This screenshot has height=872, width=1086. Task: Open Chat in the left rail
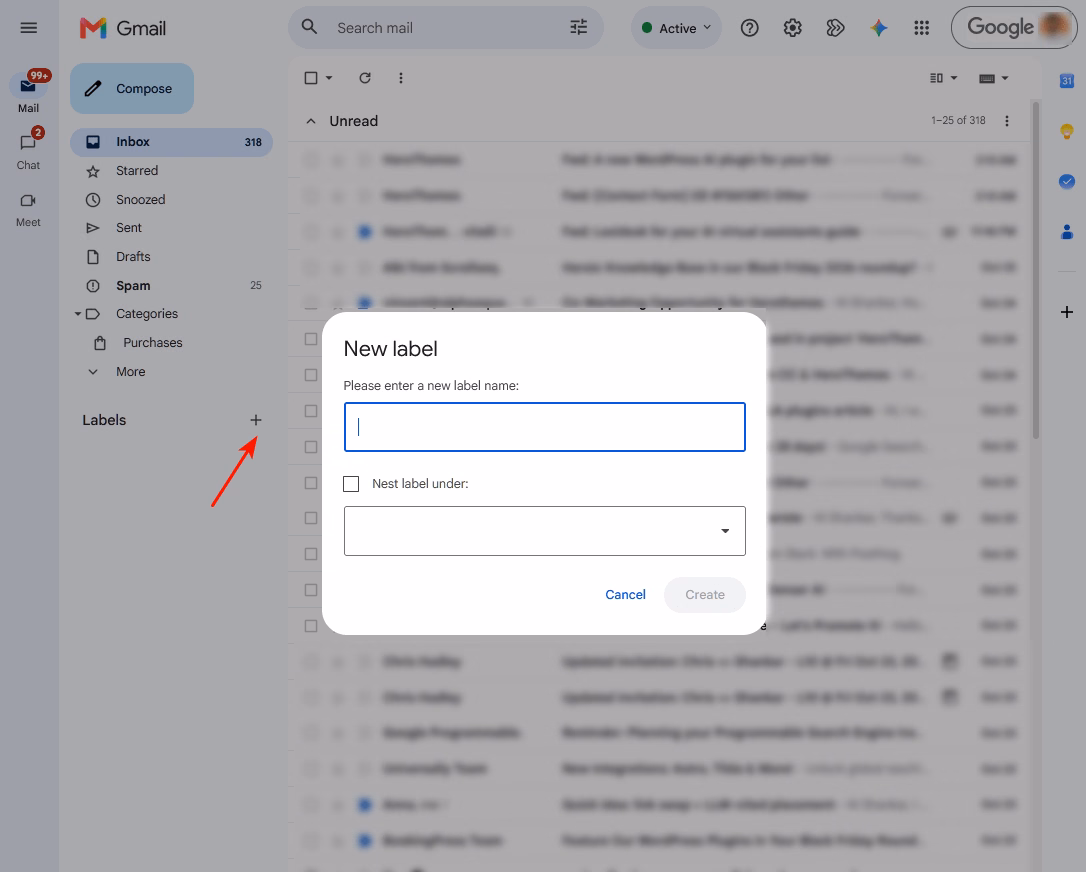(28, 149)
